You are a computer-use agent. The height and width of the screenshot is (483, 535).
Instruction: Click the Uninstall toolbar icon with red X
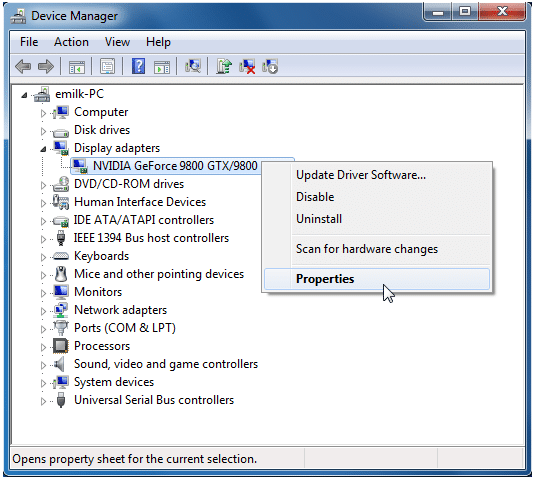point(247,66)
